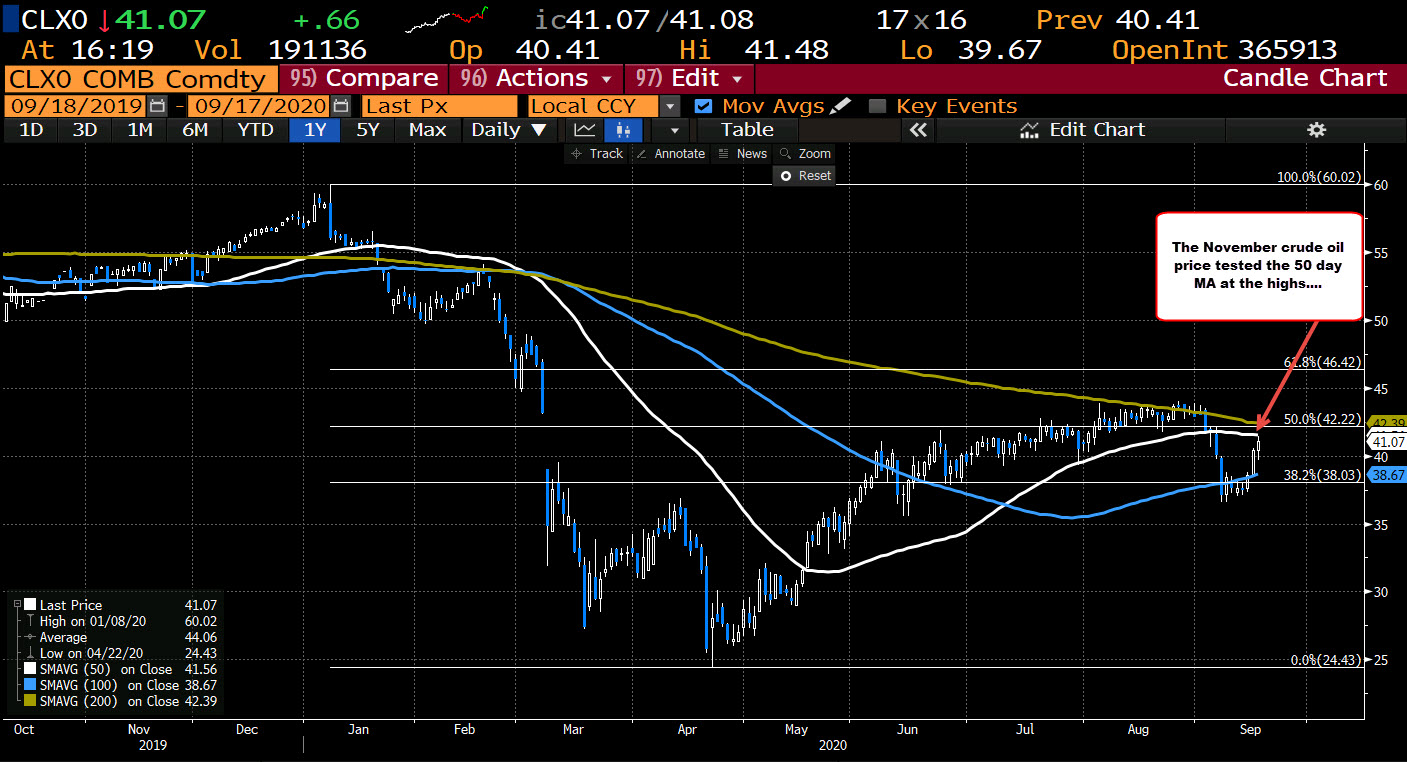Select the Max range tab
Image resolution: width=1407 pixels, height=762 pixels.
[x=428, y=130]
